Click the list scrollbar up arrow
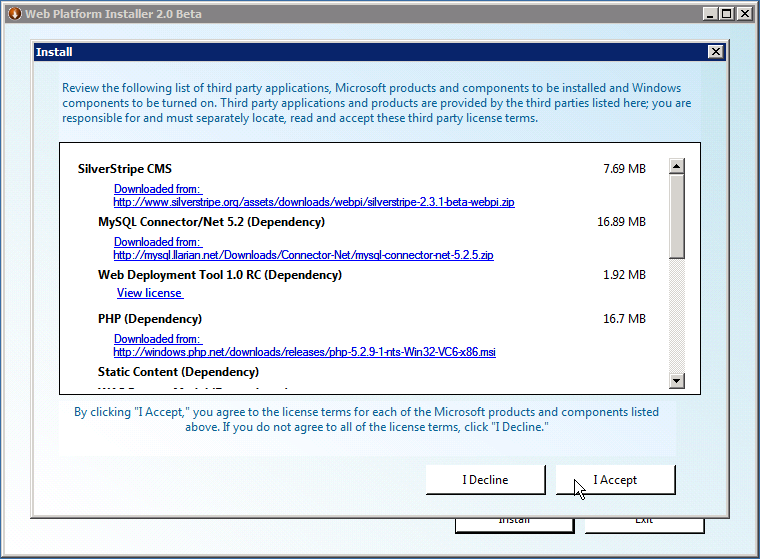The width and height of the screenshot is (760, 559). [677, 166]
